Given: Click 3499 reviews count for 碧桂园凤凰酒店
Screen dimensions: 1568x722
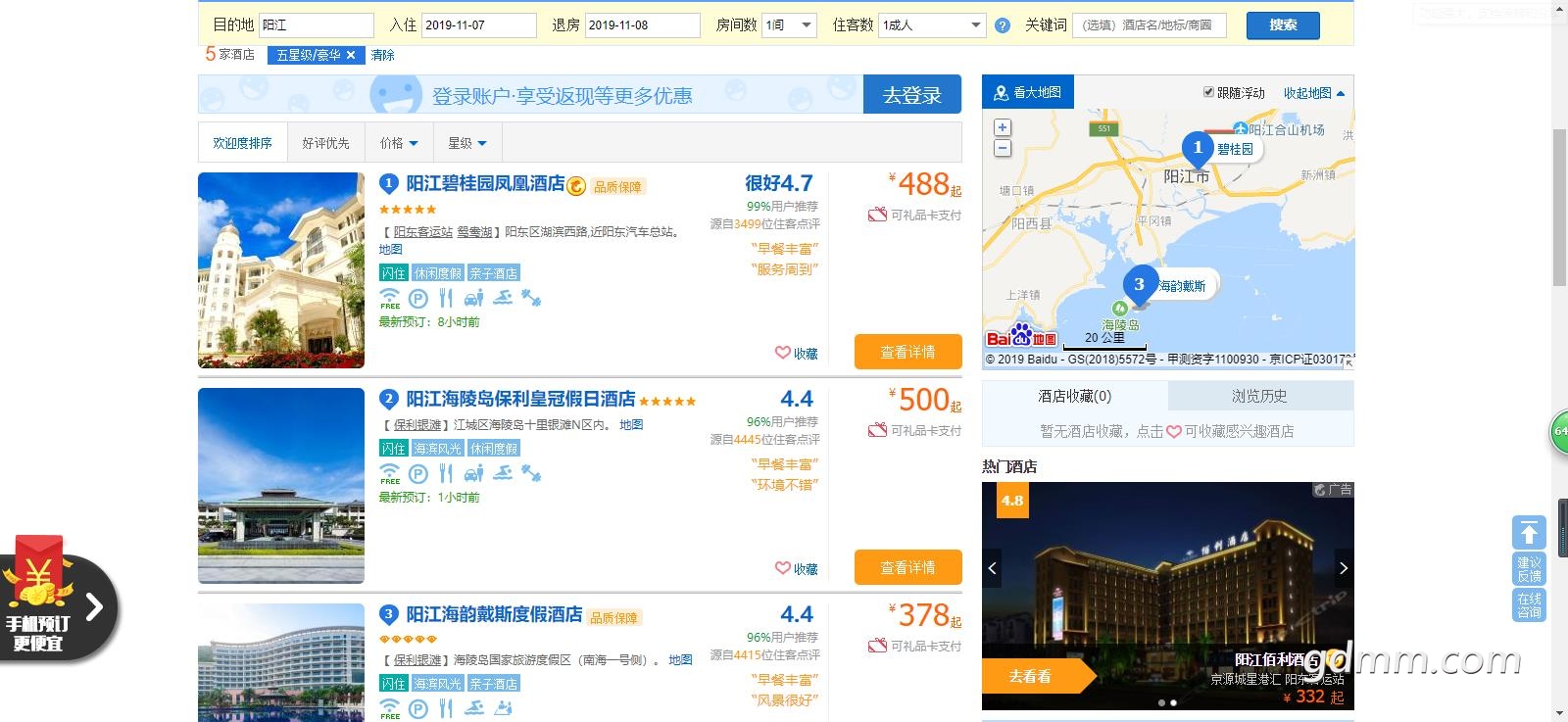Looking at the screenshot, I should [747, 223].
